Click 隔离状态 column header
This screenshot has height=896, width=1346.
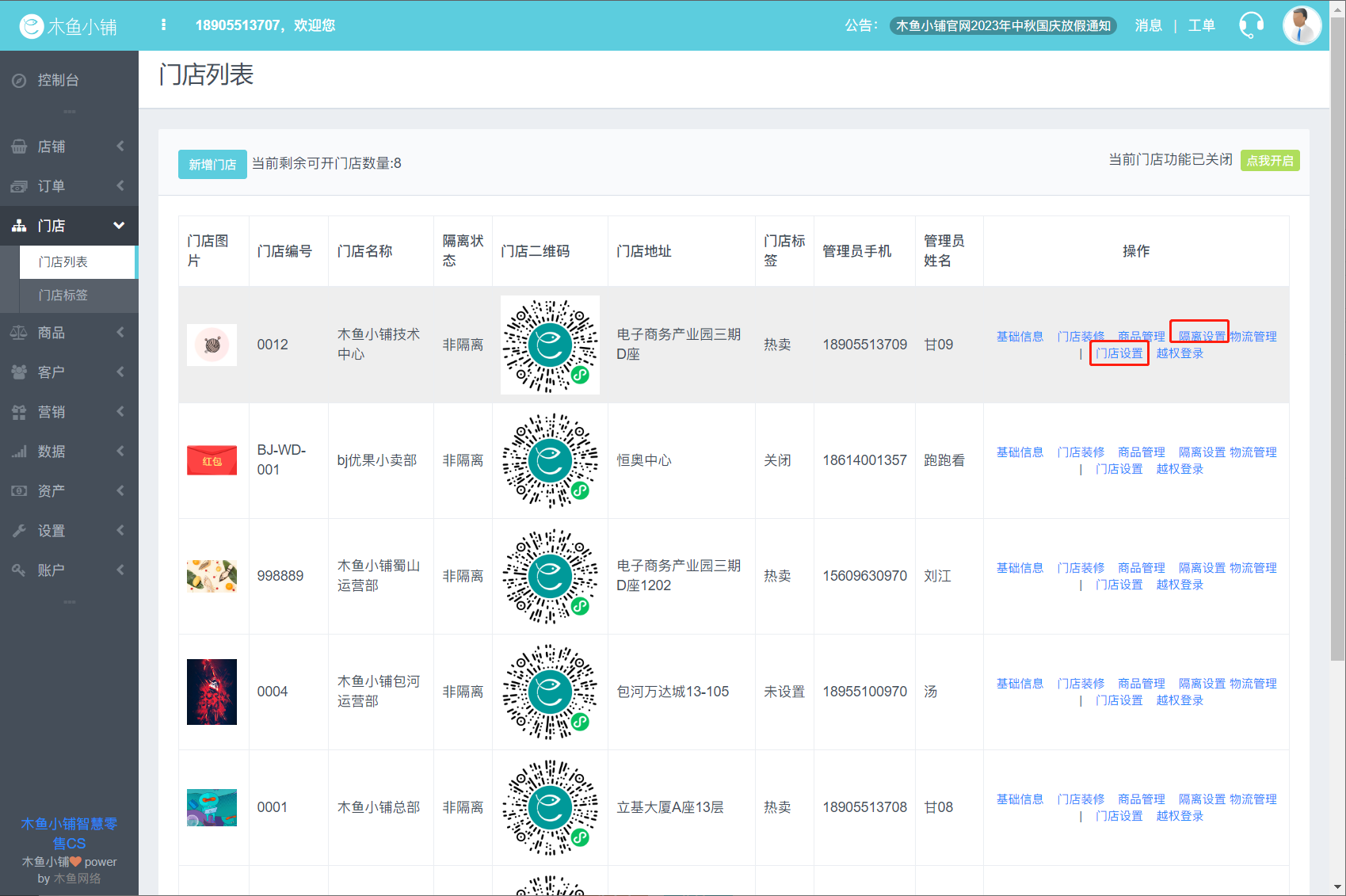(463, 251)
